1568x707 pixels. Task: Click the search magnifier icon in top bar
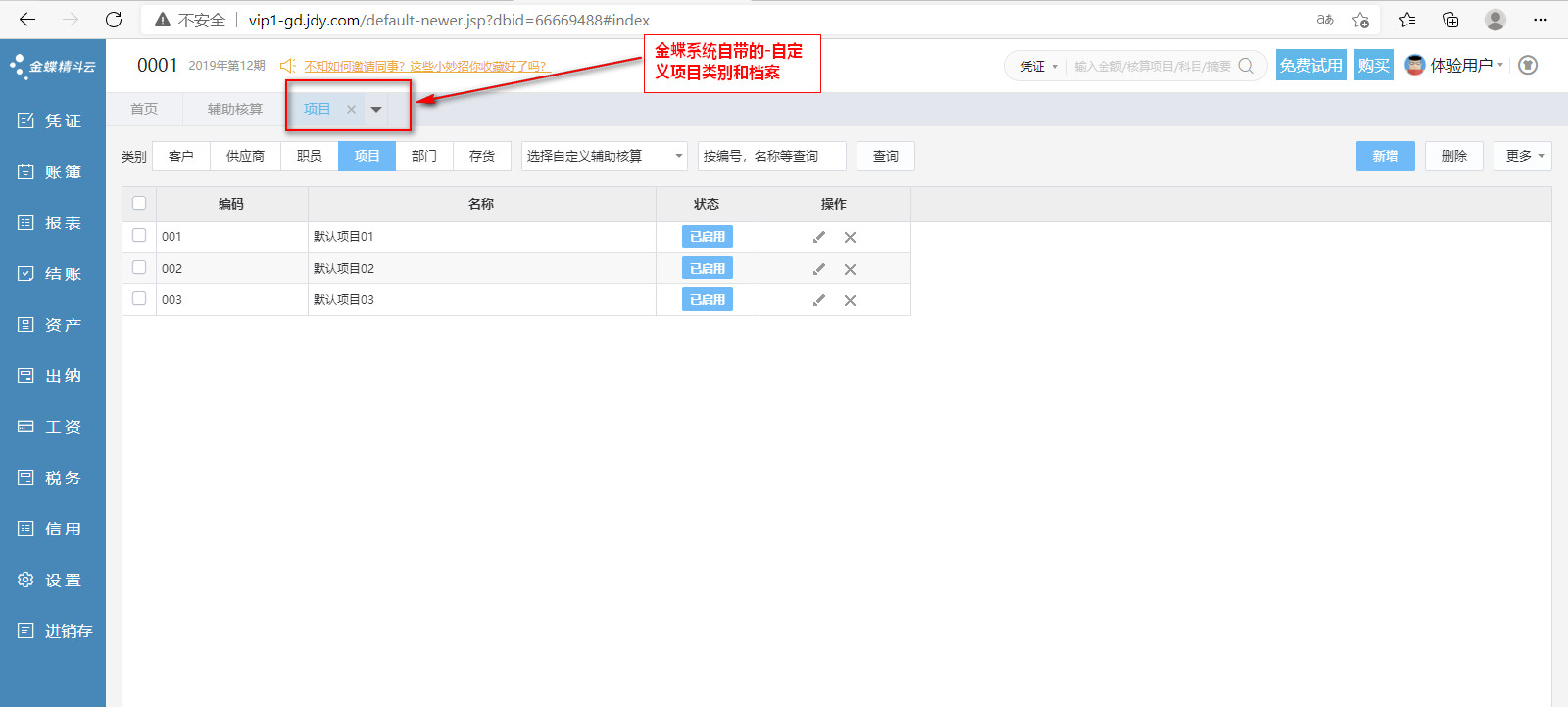click(1247, 66)
